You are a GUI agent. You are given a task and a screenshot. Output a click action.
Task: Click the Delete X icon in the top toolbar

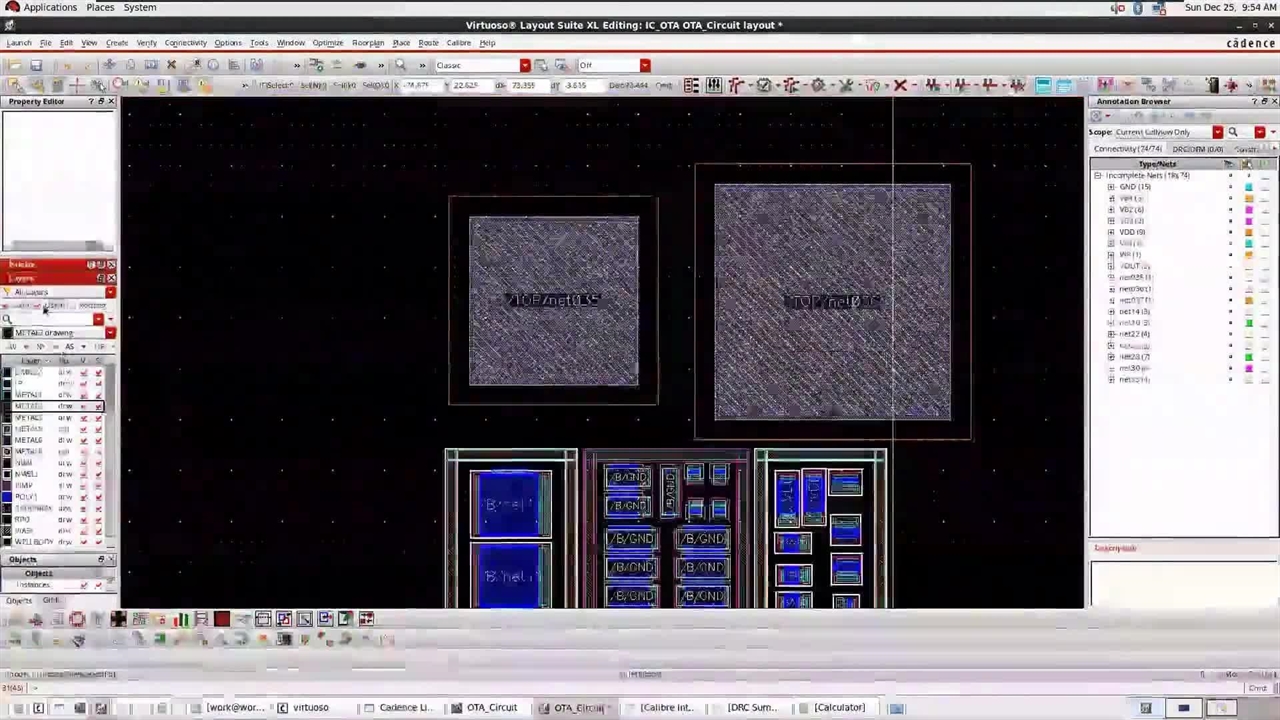171,65
